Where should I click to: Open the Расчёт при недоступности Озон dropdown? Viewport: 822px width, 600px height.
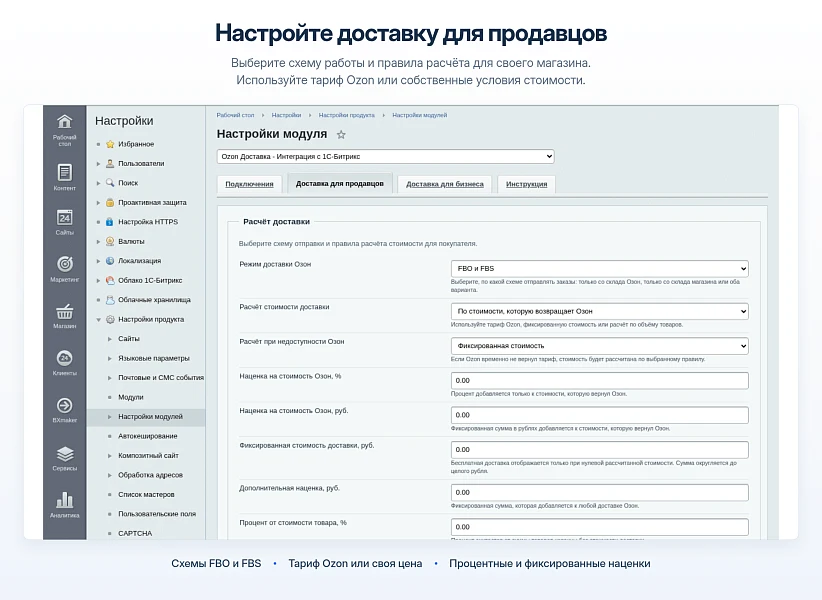[x=599, y=346]
